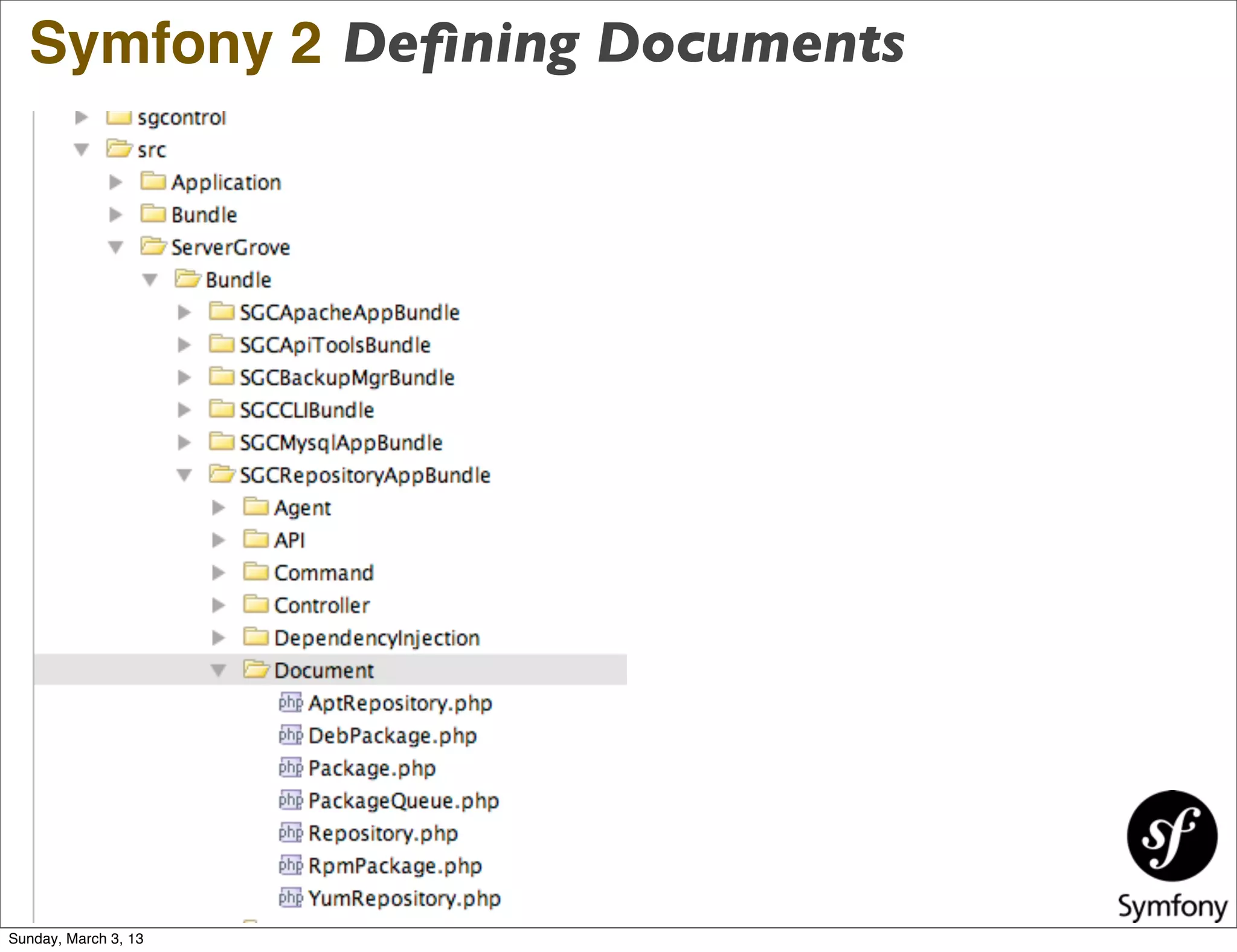Expand the Controller folder triangle
1237x952 pixels.
(219, 605)
